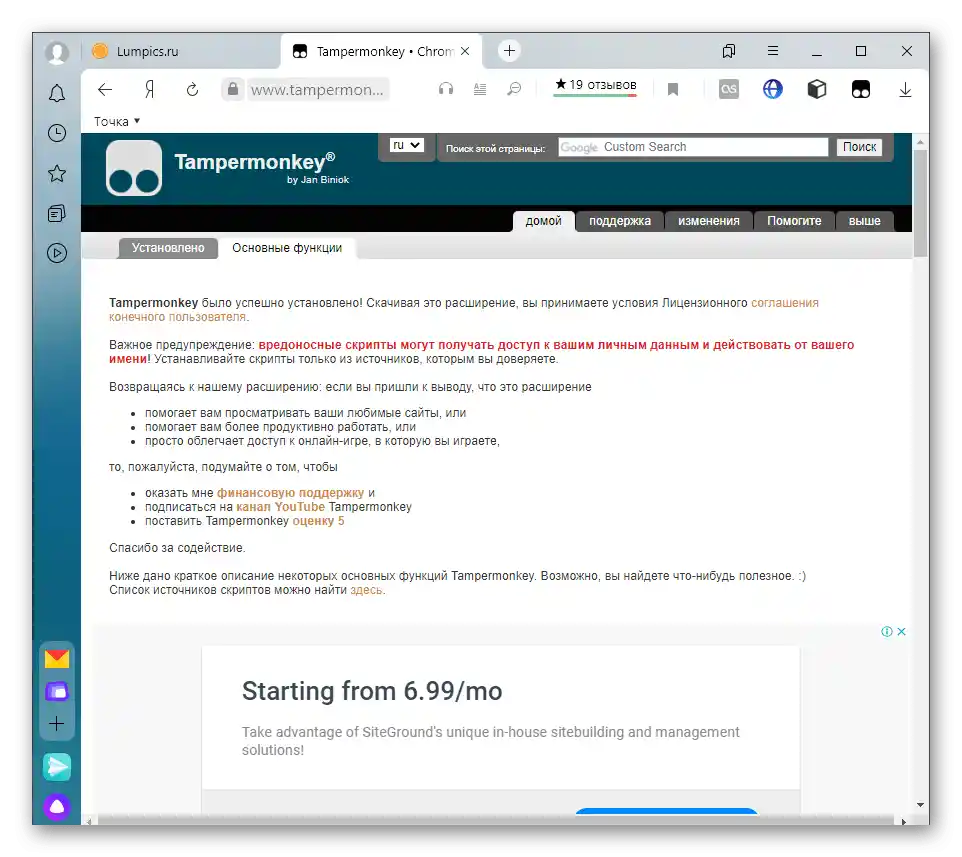Open the здесь script sources link
Viewport: 962px width, 857px height.
tap(366, 591)
